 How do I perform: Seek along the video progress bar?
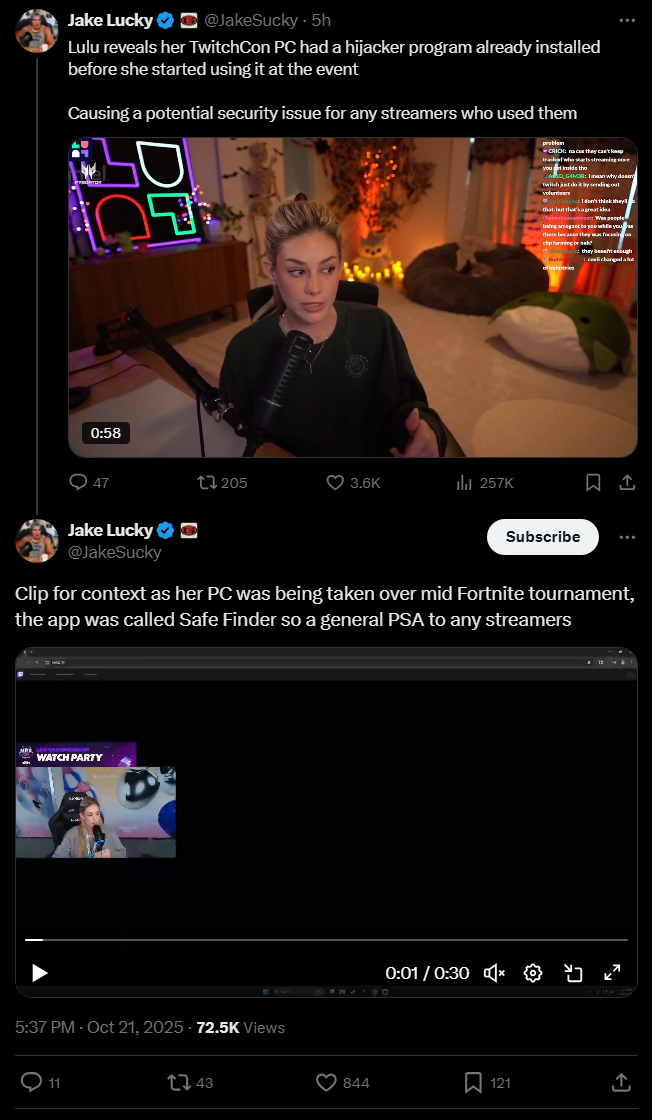(x=326, y=940)
